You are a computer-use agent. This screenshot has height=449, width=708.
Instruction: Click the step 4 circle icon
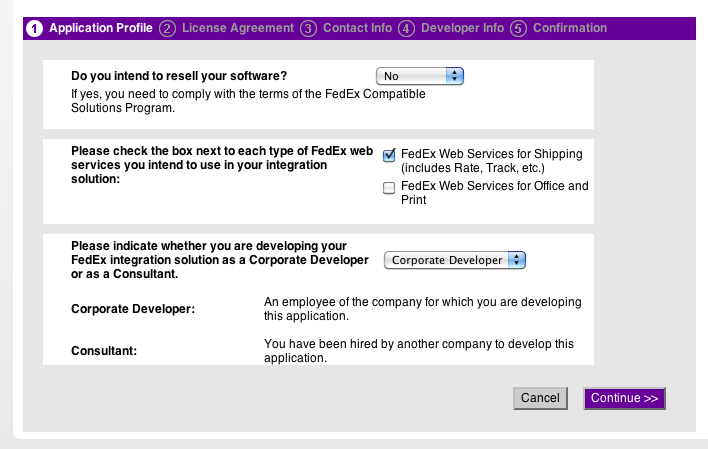pyautogui.click(x=406, y=29)
